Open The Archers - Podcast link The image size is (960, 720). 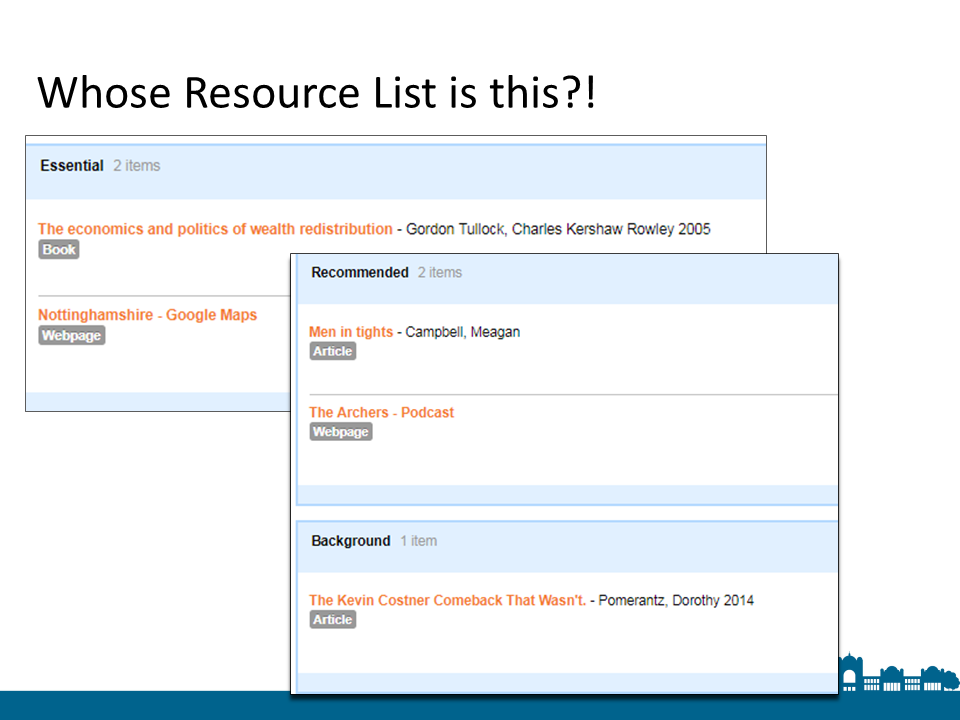pyautogui.click(x=381, y=412)
